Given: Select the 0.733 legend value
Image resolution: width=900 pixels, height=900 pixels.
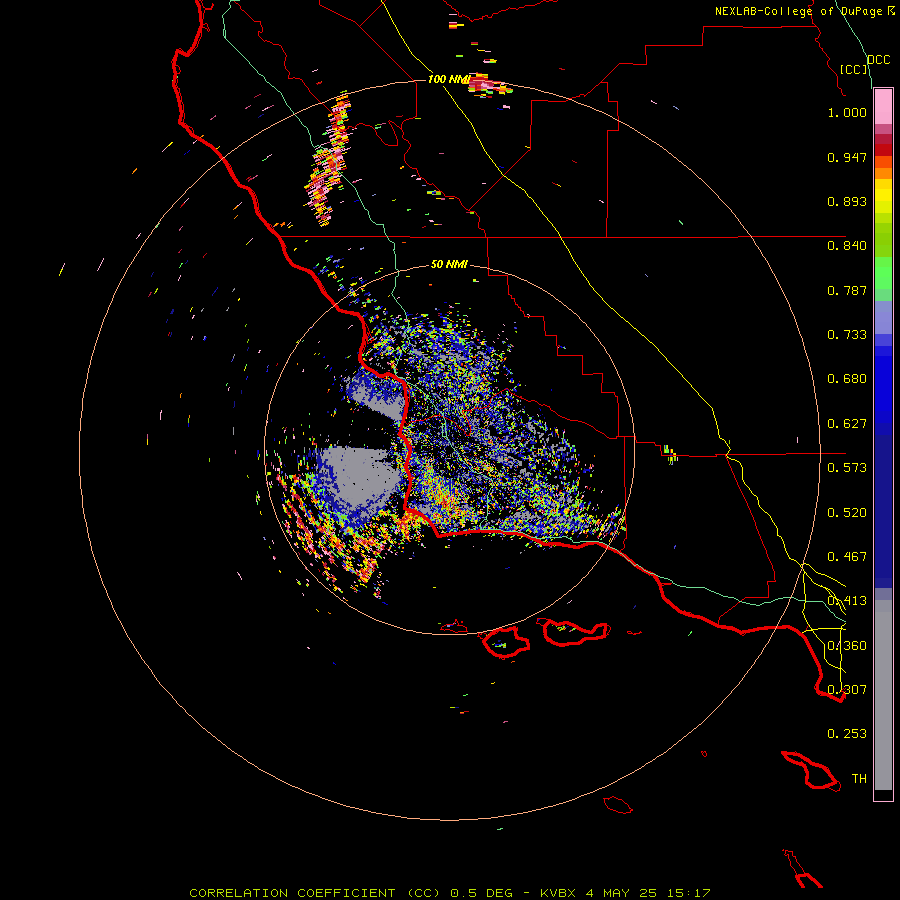Looking at the screenshot, I should 847,335.
